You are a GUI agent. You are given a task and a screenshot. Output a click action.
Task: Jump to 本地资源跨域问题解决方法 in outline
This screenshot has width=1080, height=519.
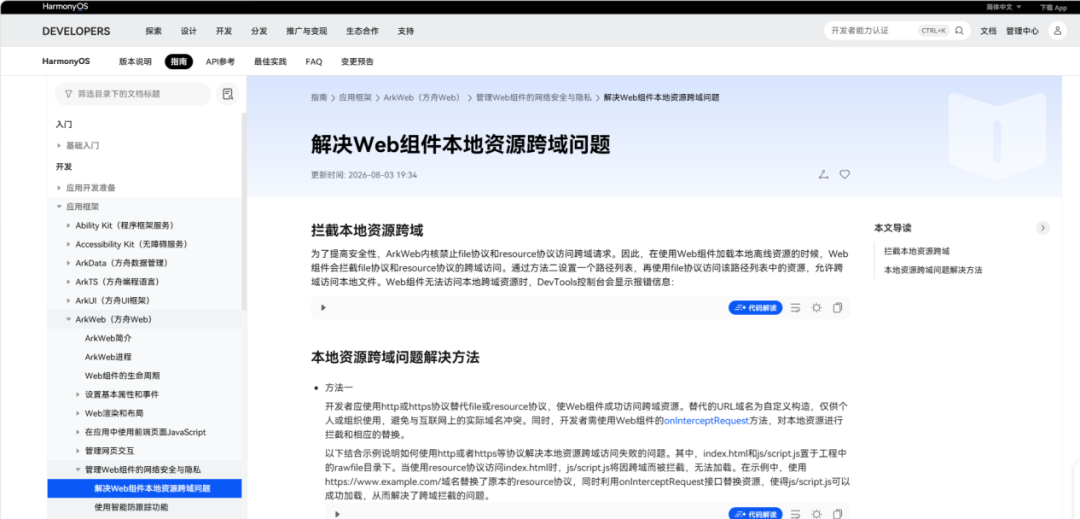pyautogui.click(x=933, y=270)
